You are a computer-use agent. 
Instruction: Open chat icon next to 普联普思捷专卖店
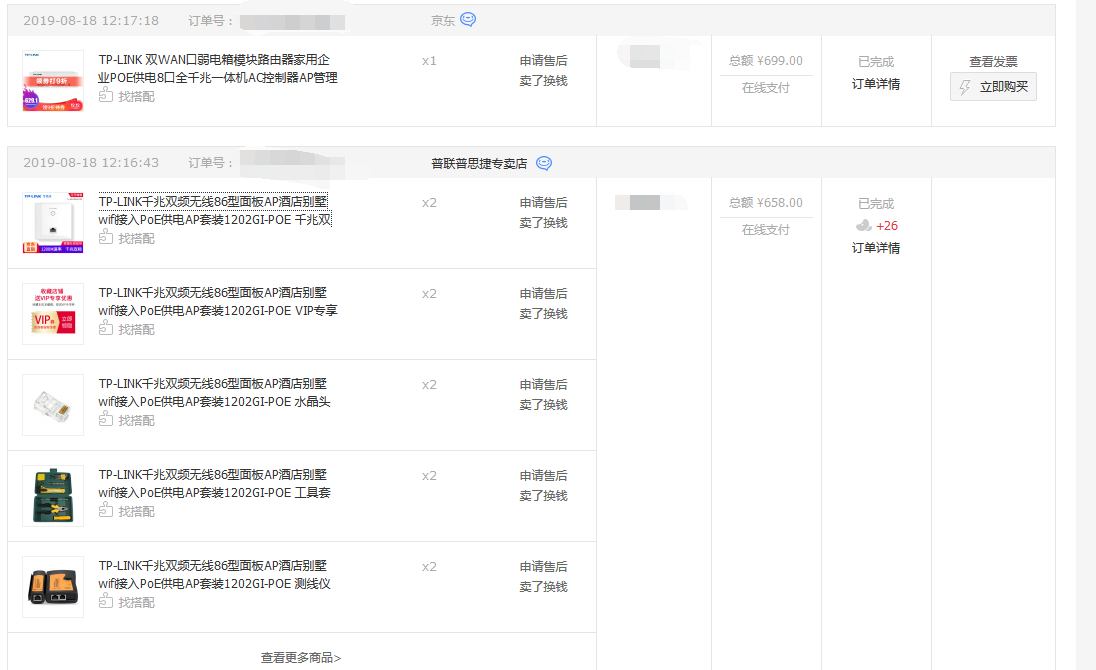point(544,163)
